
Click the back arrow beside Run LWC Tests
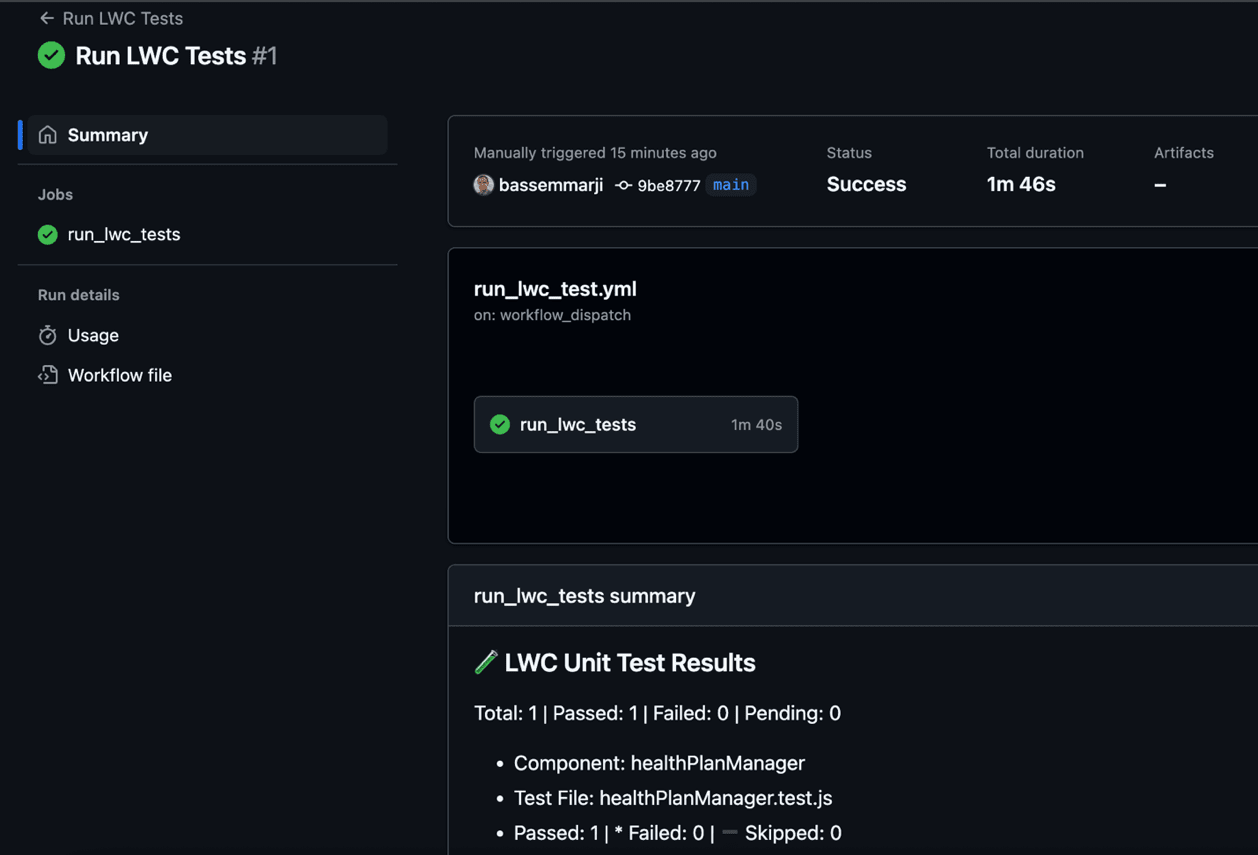(x=46, y=18)
